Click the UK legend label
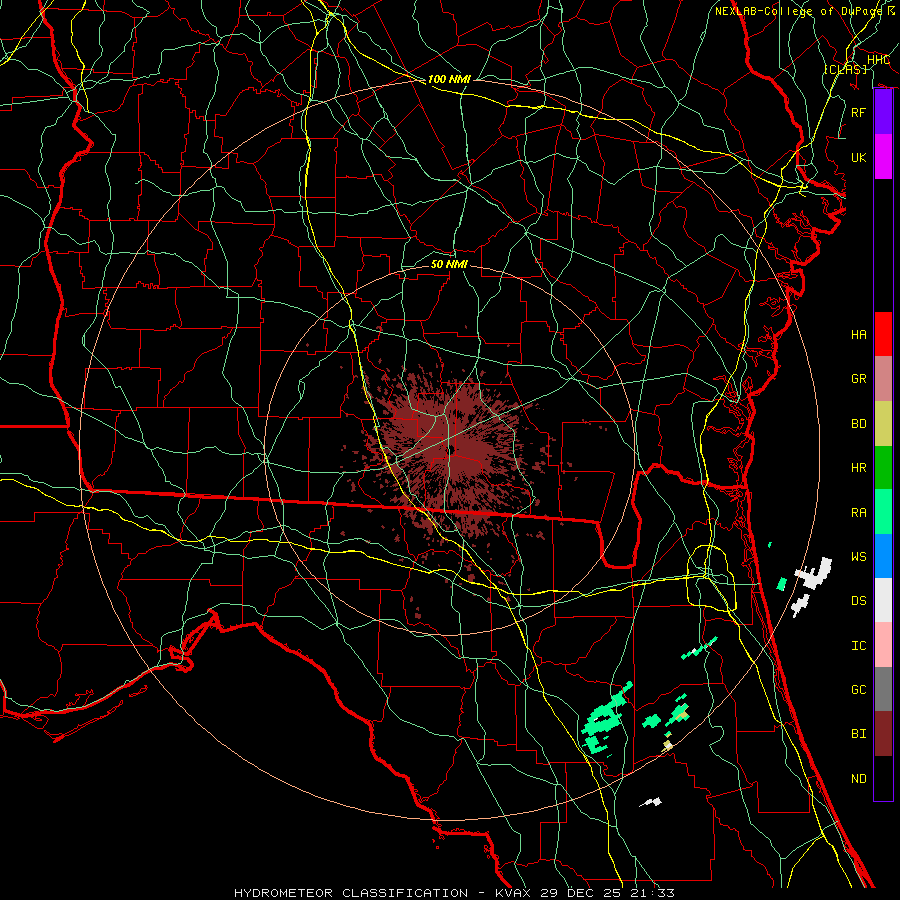The height and width of the screenshot is (900, 900). tap(859, 157)
